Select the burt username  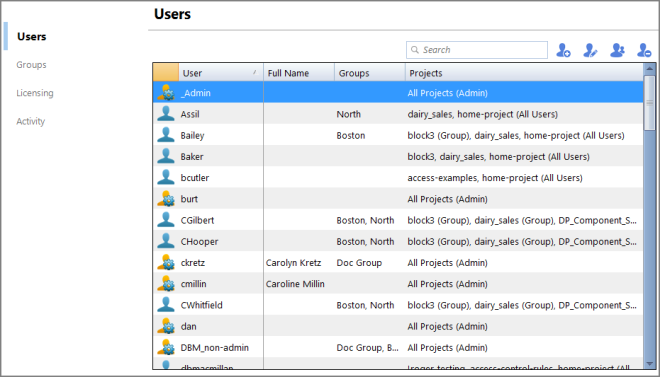point(189,199)
